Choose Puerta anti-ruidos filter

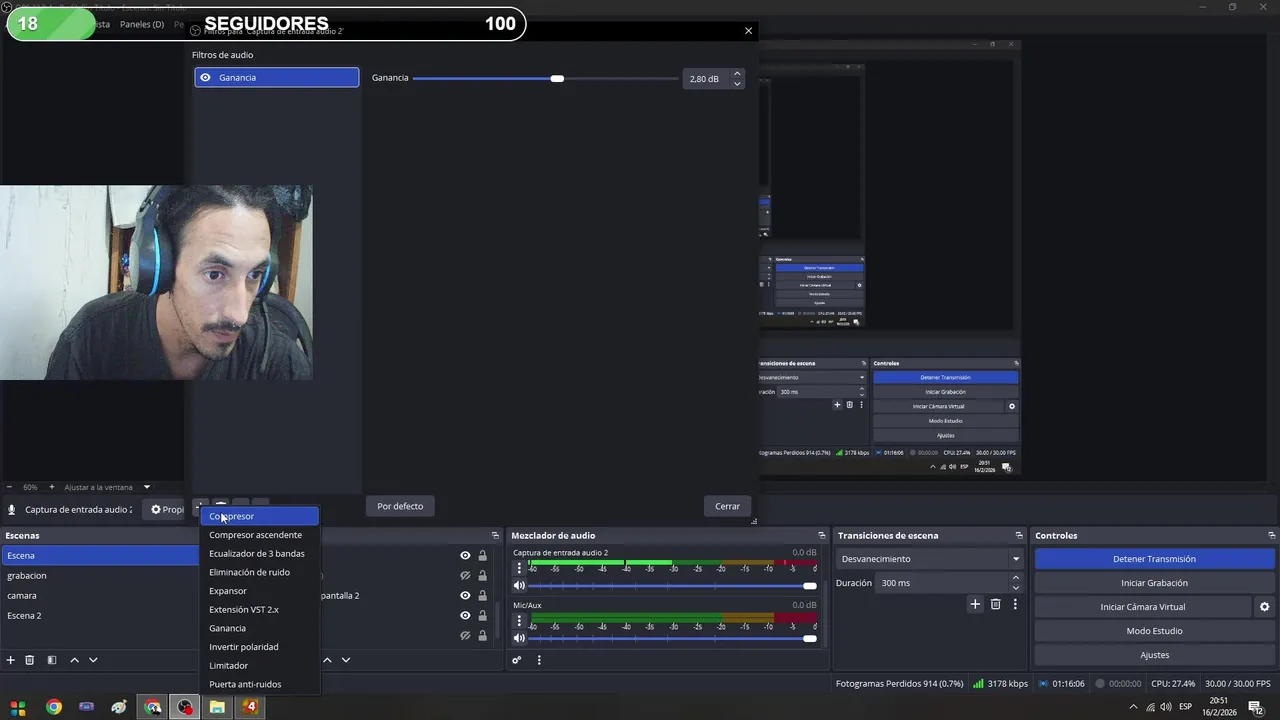click(260, 684)
